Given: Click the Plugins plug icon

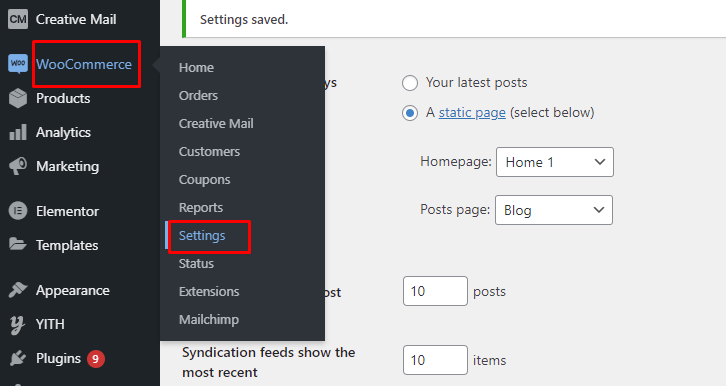Looking at the screenshot, I should (x=18, y=358).
